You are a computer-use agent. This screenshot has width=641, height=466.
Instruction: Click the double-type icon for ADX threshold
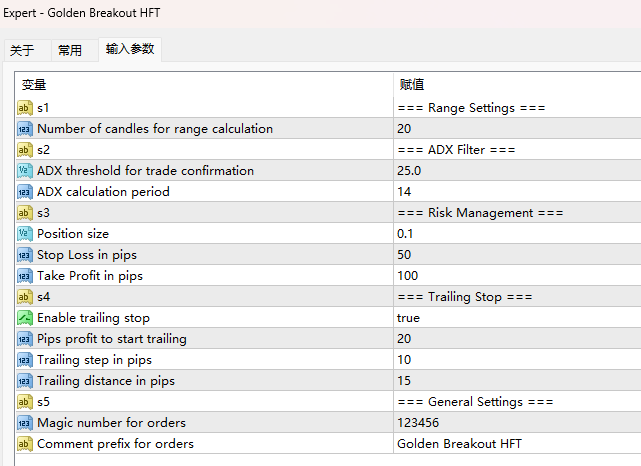point(25,171)
